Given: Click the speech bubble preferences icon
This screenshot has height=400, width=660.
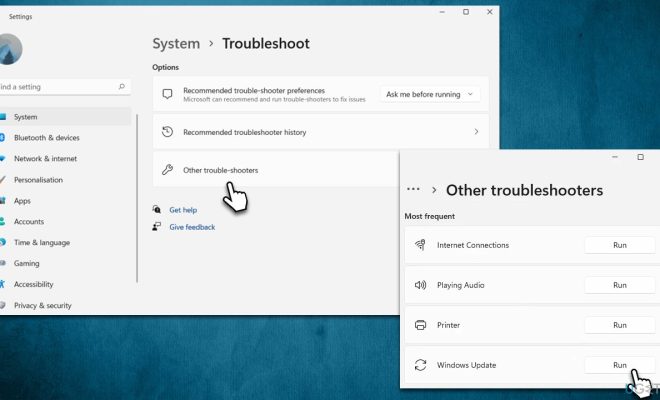Looking at the screenshot, I should (x=167, y=94).
